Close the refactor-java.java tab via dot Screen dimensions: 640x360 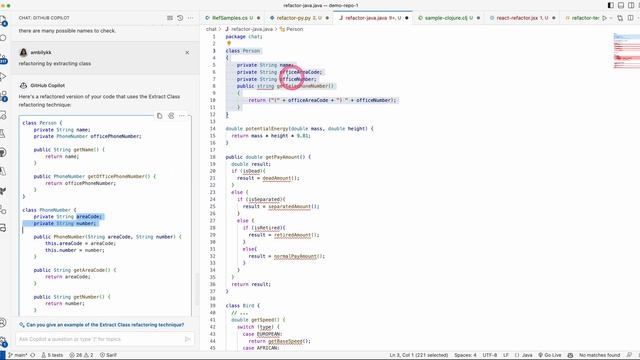click(407, 18)
